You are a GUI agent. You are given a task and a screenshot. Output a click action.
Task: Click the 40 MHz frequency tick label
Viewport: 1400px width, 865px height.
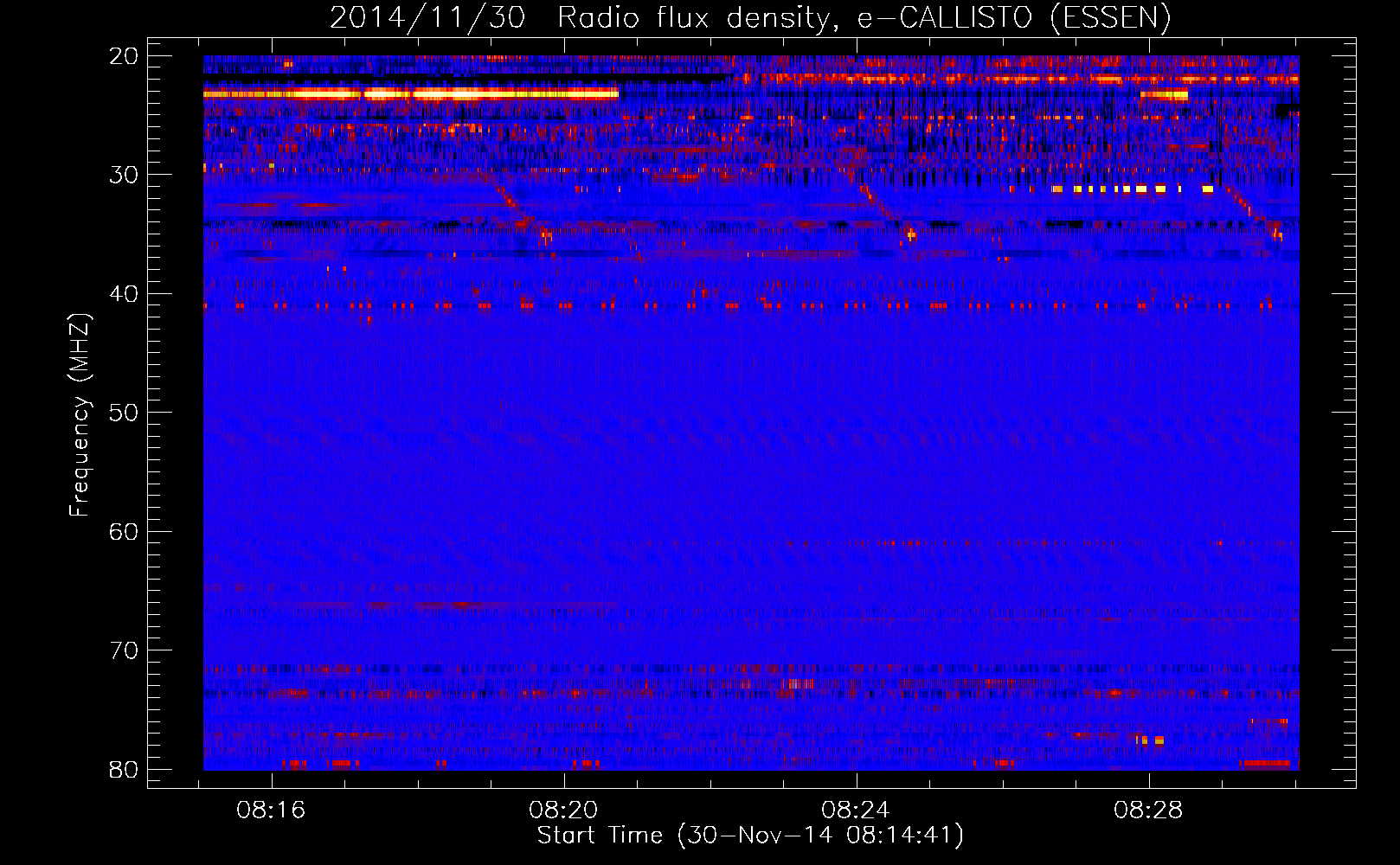point(124,294)
